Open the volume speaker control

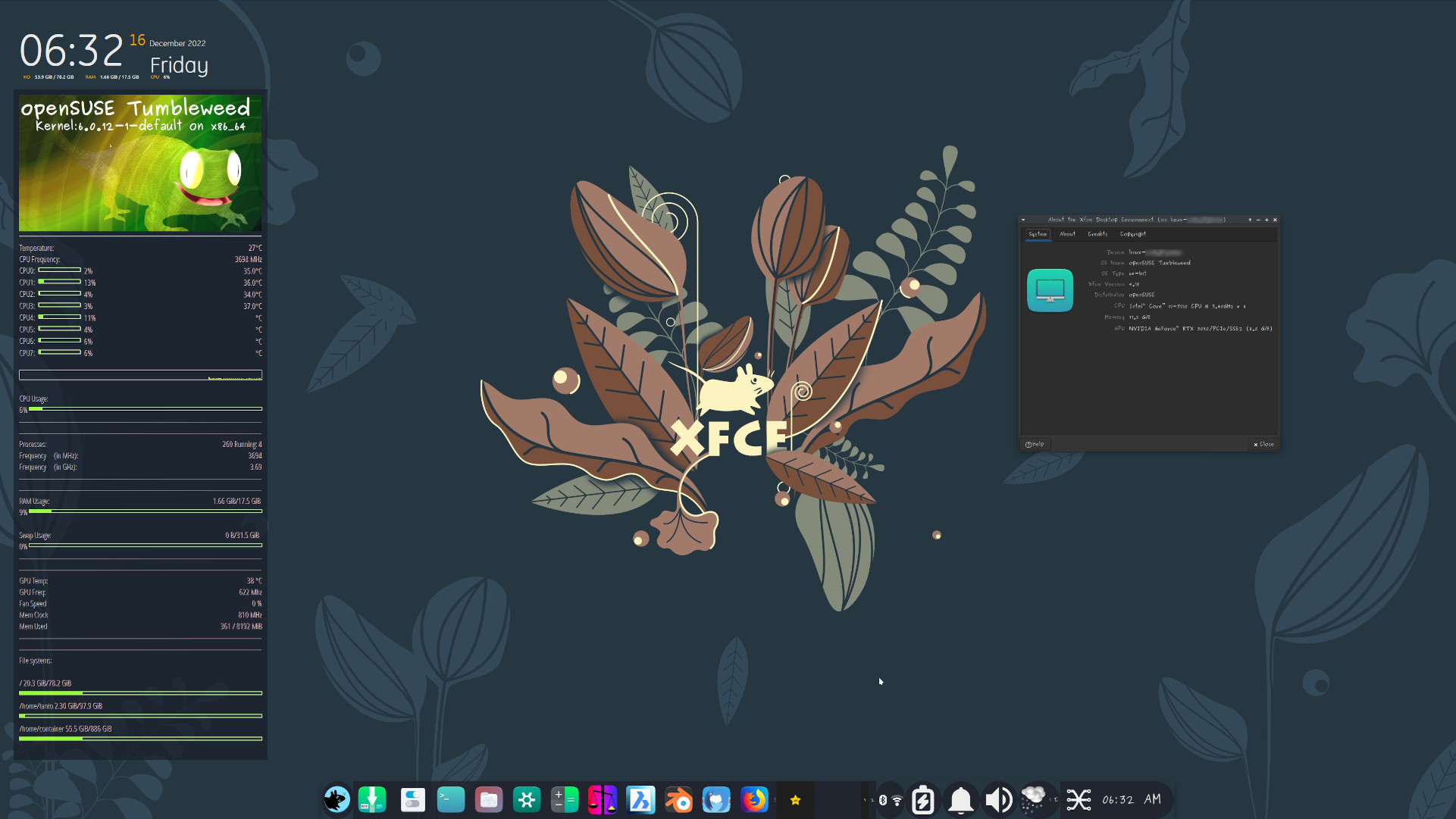tap(998, 799)
